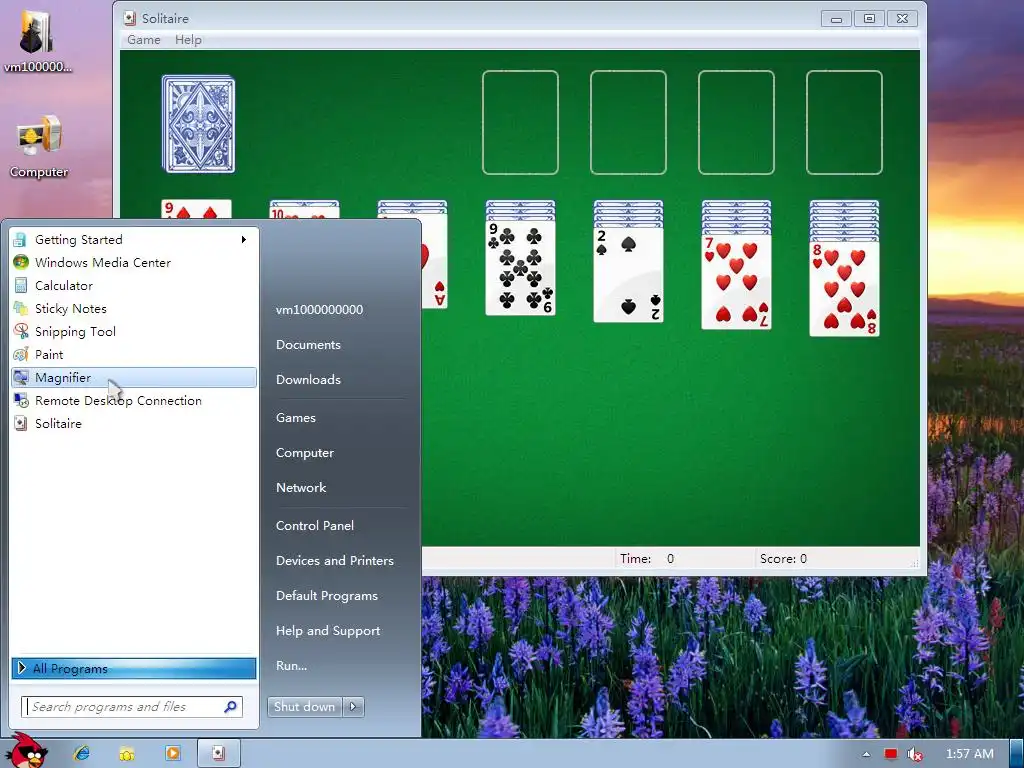The width and height of the screenshot is (1024, 768).
Task: Click the Calculator icon in Start menu
Action: (21, 285)
